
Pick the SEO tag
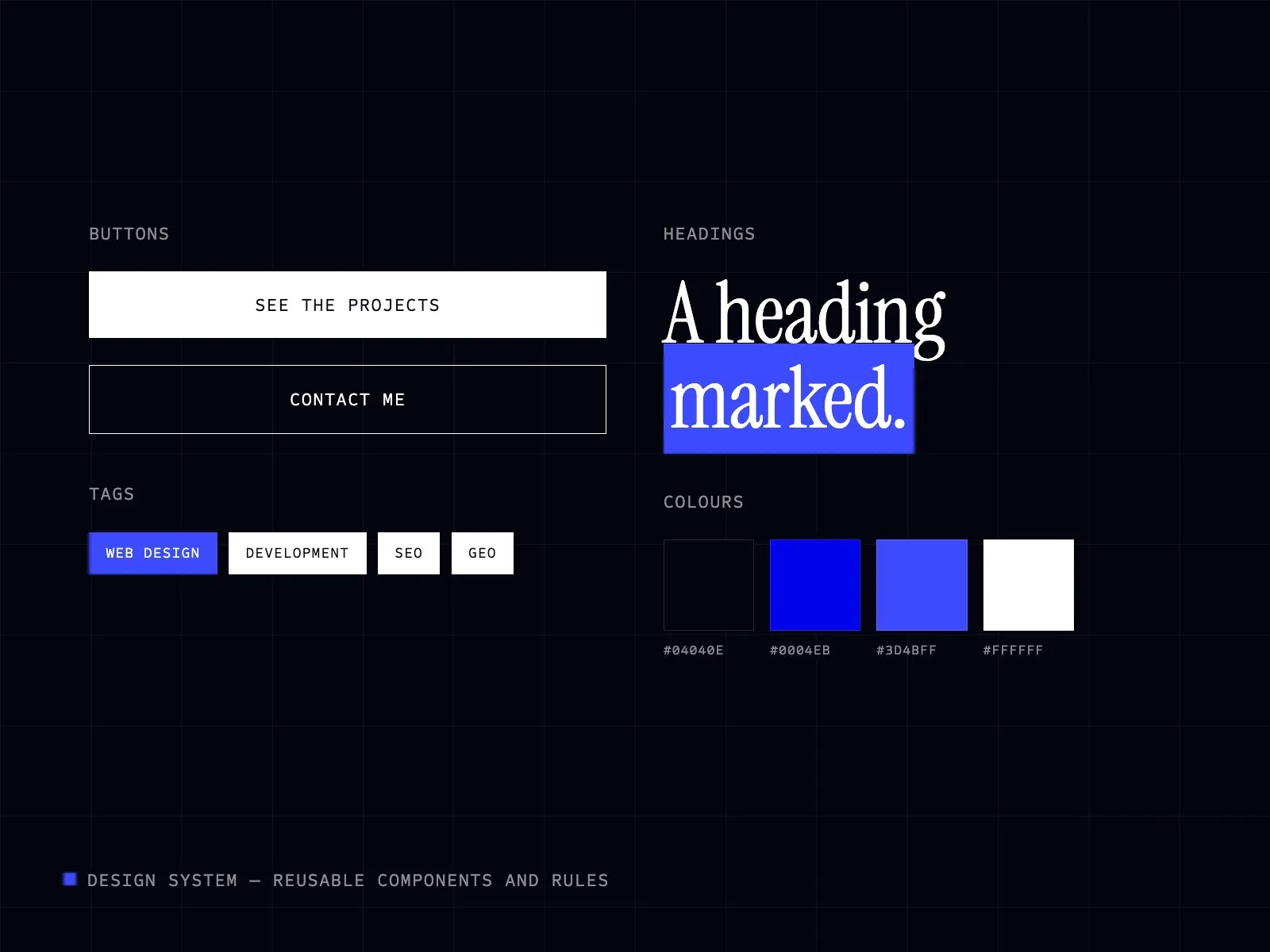coord(409,553)
